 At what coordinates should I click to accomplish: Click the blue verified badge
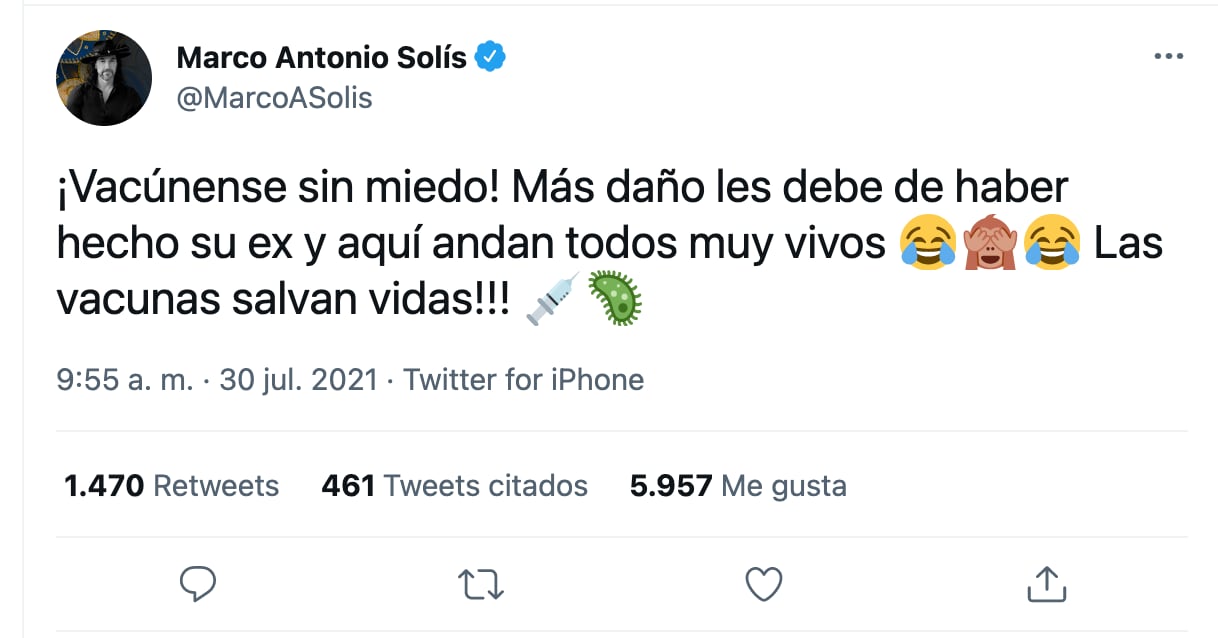(490, 58)
